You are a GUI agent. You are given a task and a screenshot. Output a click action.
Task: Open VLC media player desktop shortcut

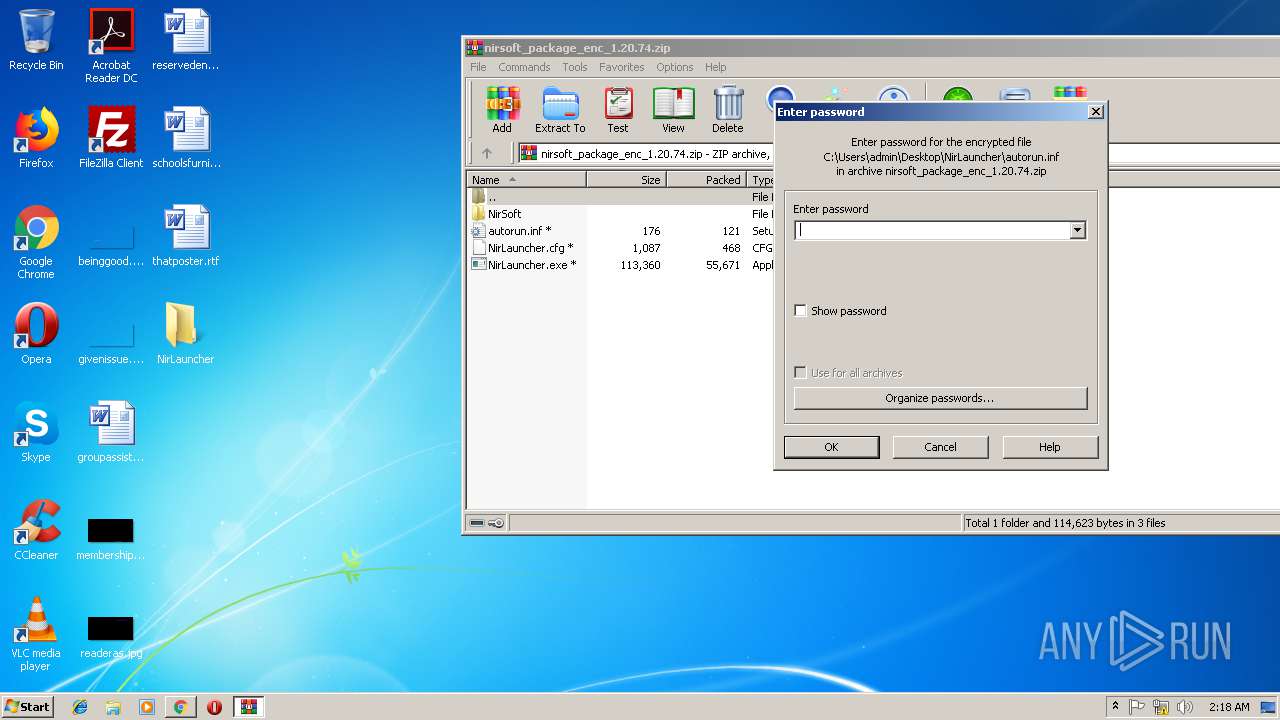pos(36,634)
